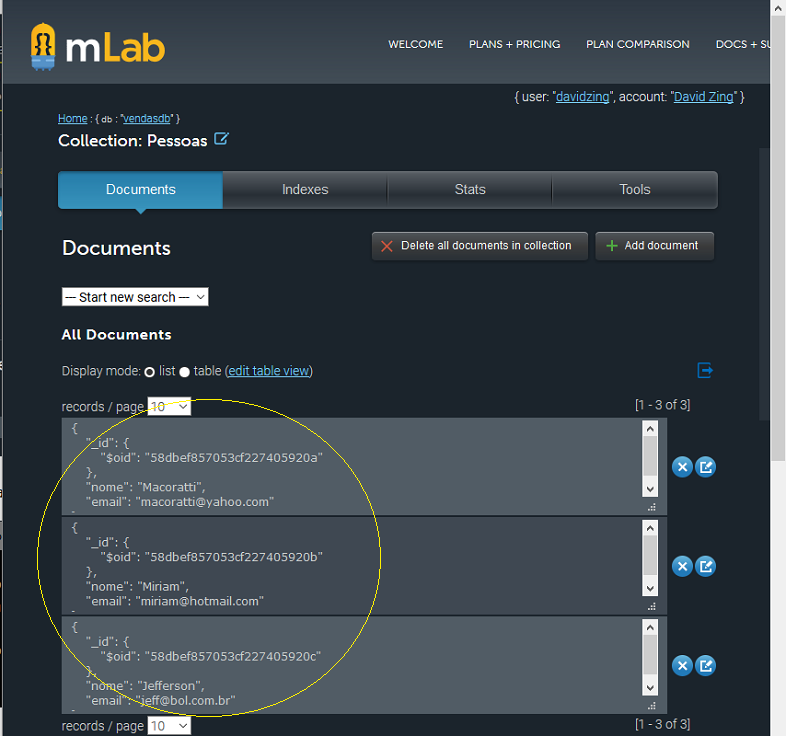786x736 pixels.
Task: Click the email miriam@hotmail.com text
Action: click(x=200, y=601)
